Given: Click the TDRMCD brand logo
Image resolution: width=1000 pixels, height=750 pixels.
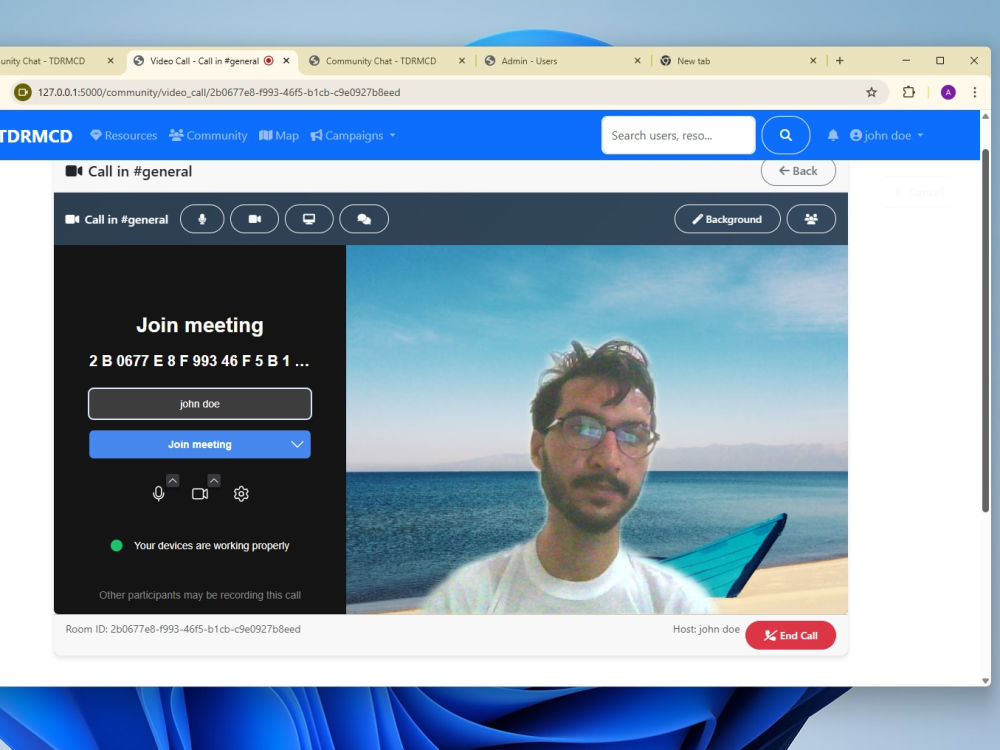Looking at the screenshot, I should (36, 136).
